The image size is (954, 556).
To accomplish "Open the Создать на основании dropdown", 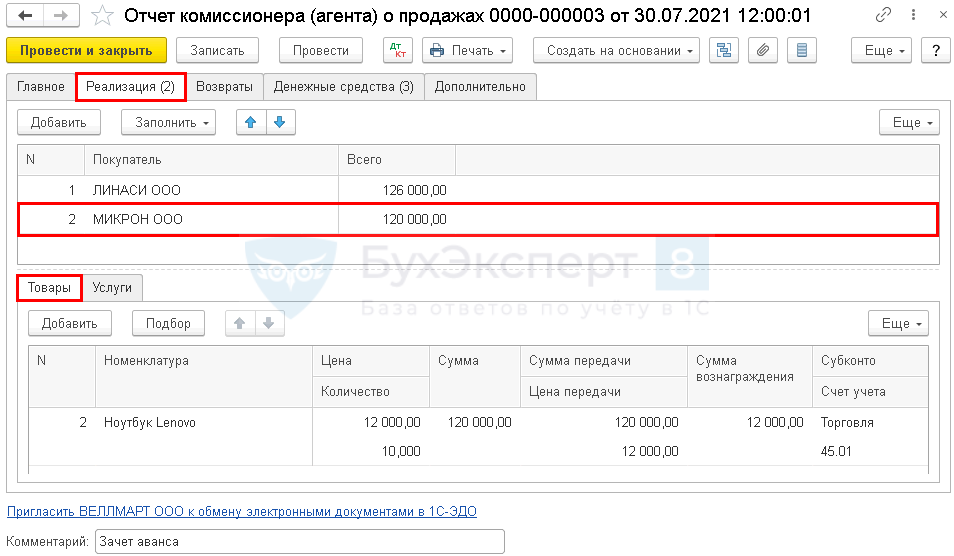I will click(x=615, y=51).
